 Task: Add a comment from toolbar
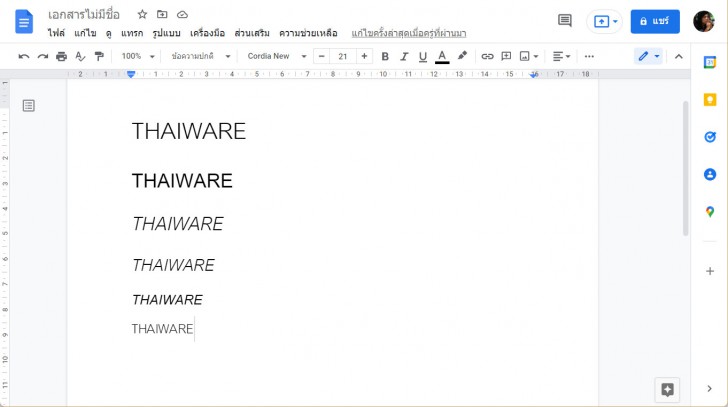(x=506, y=57)
